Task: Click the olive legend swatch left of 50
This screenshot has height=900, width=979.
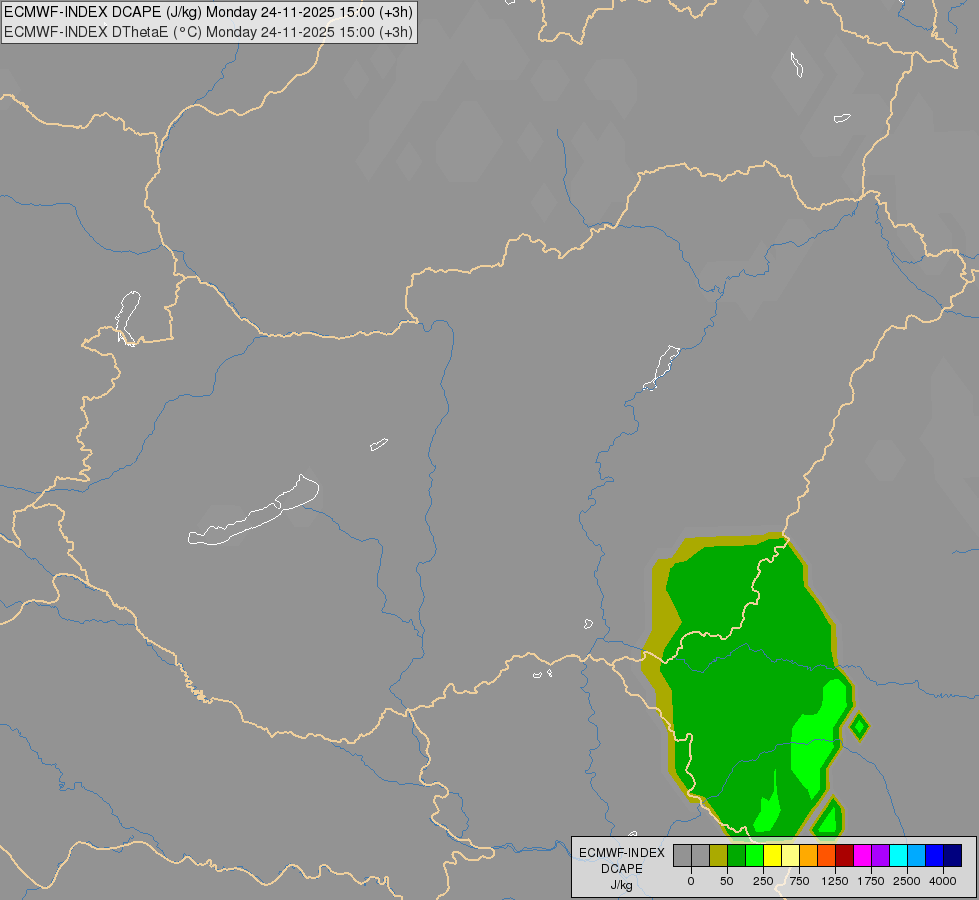Action: tap(718, 855)
